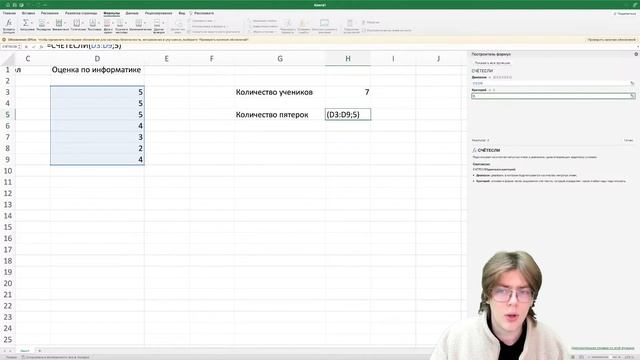
Task: Expand the formula bar with its right-edge arrow
Action: coord(637,47)
